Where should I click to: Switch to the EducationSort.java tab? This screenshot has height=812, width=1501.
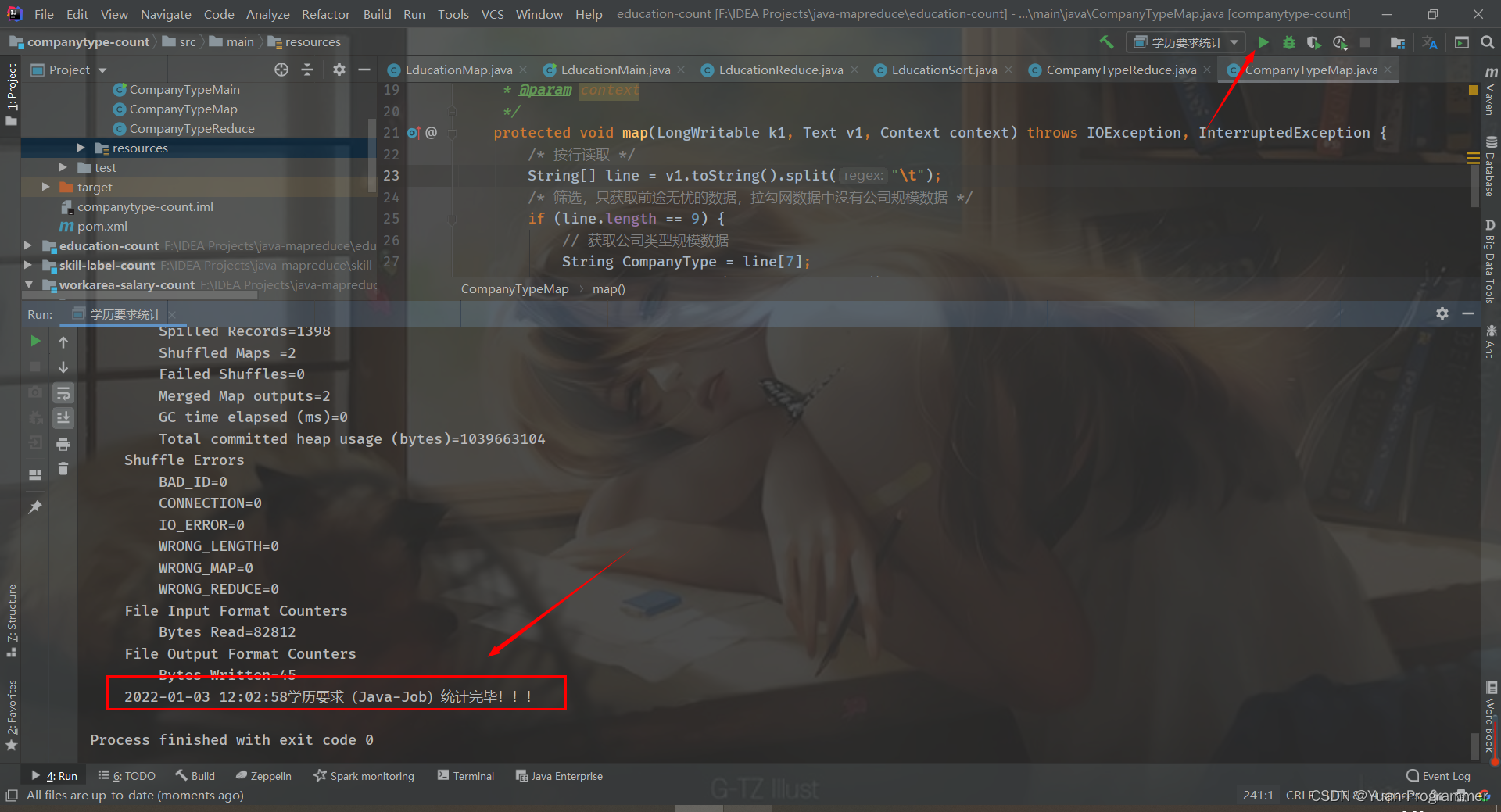click(944, 70)
